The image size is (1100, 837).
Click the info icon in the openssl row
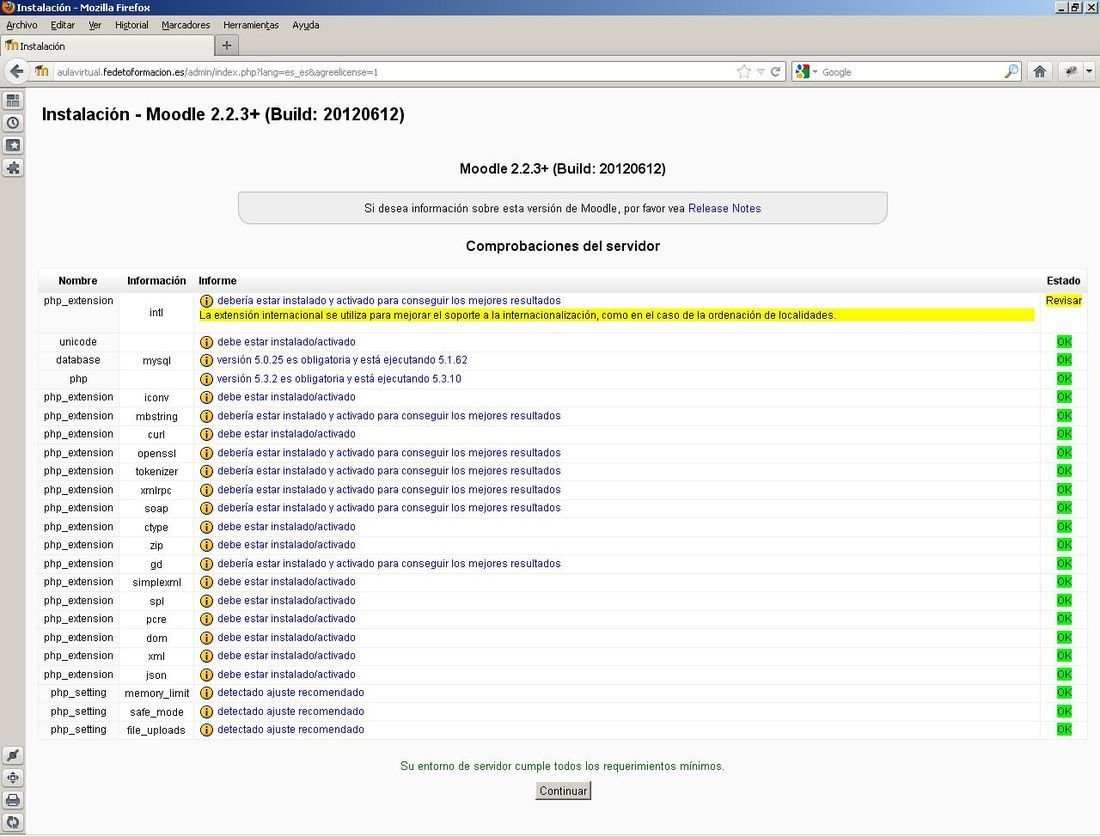coord(206,453)
